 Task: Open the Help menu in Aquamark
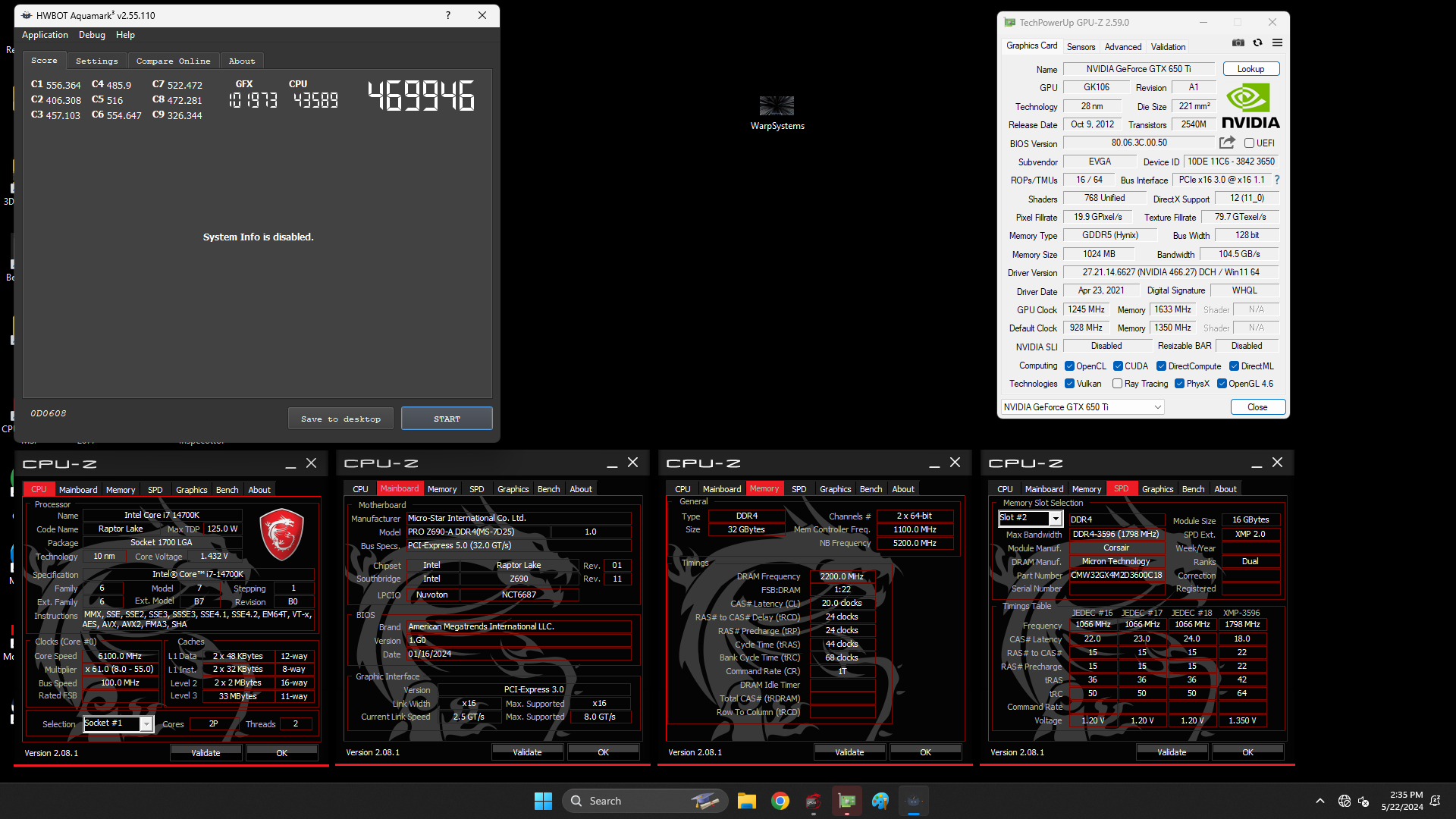125,35
